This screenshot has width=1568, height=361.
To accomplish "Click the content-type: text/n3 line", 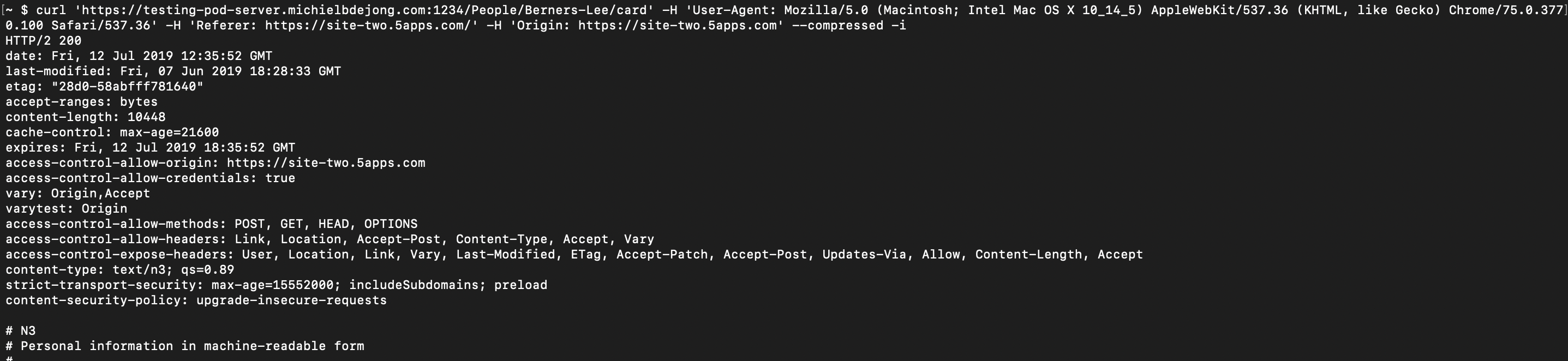I will point(120,269).
